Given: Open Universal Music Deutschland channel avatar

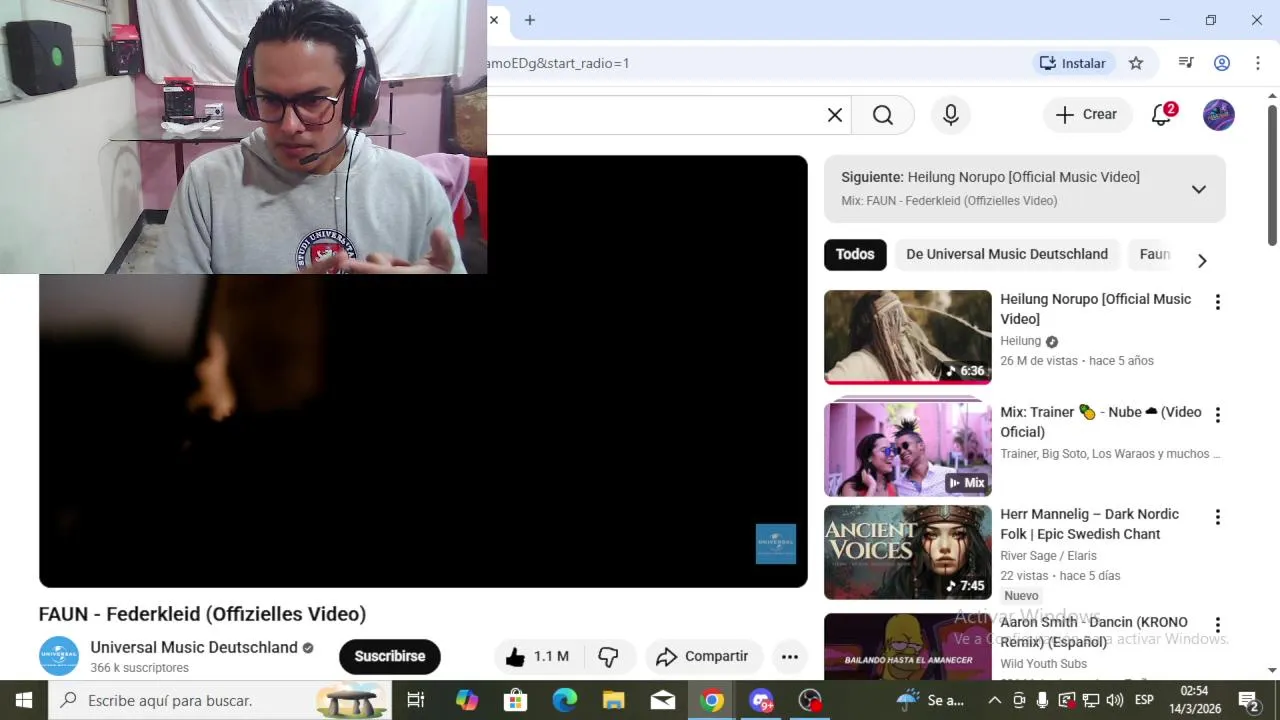Looking at the screenshot, I should click(x=59, y=656).
